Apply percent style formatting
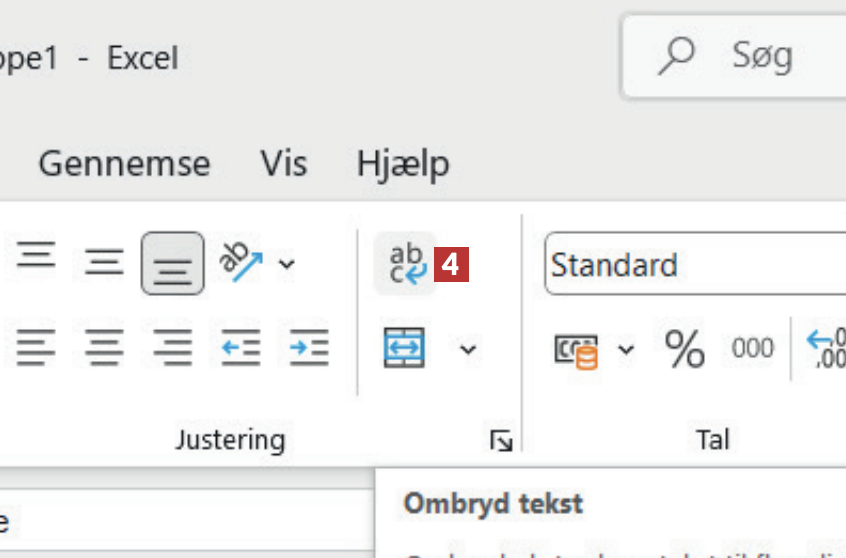846x558 pixels. click(x=685, y=348)
